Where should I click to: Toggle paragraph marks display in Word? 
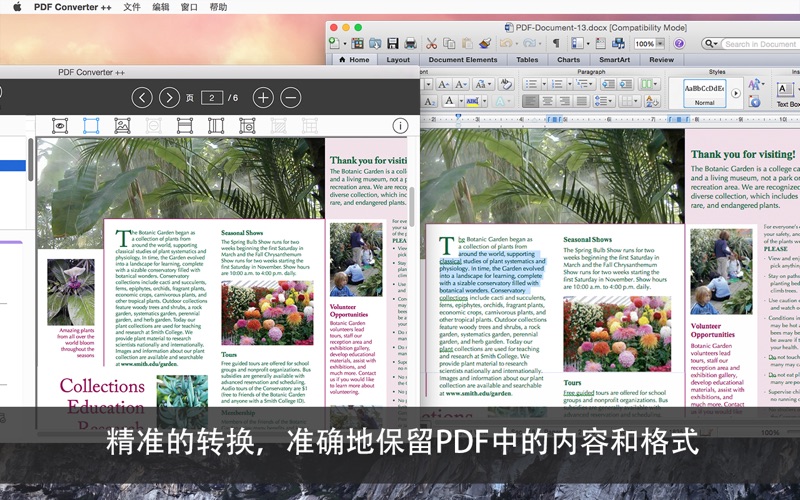pos(556,43)
